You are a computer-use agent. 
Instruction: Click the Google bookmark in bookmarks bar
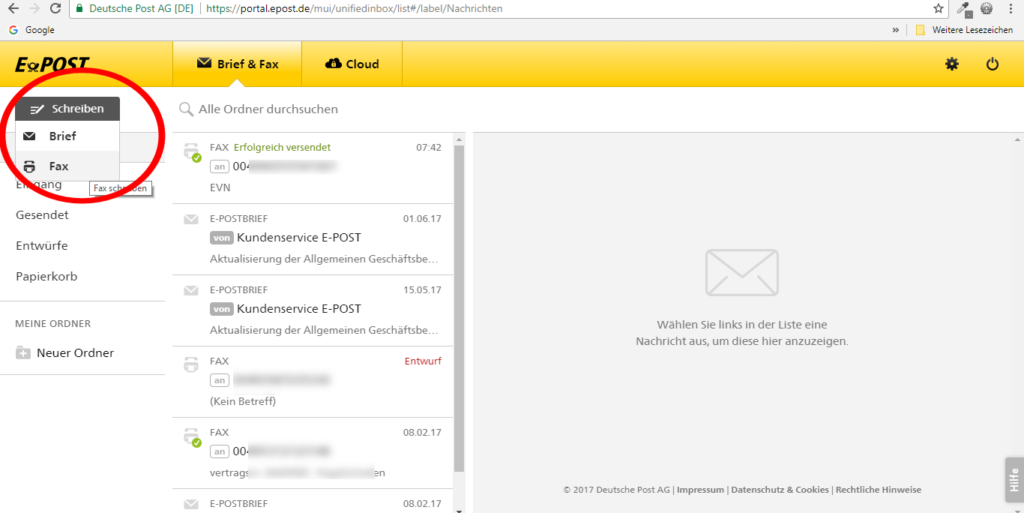pos(31,30)
